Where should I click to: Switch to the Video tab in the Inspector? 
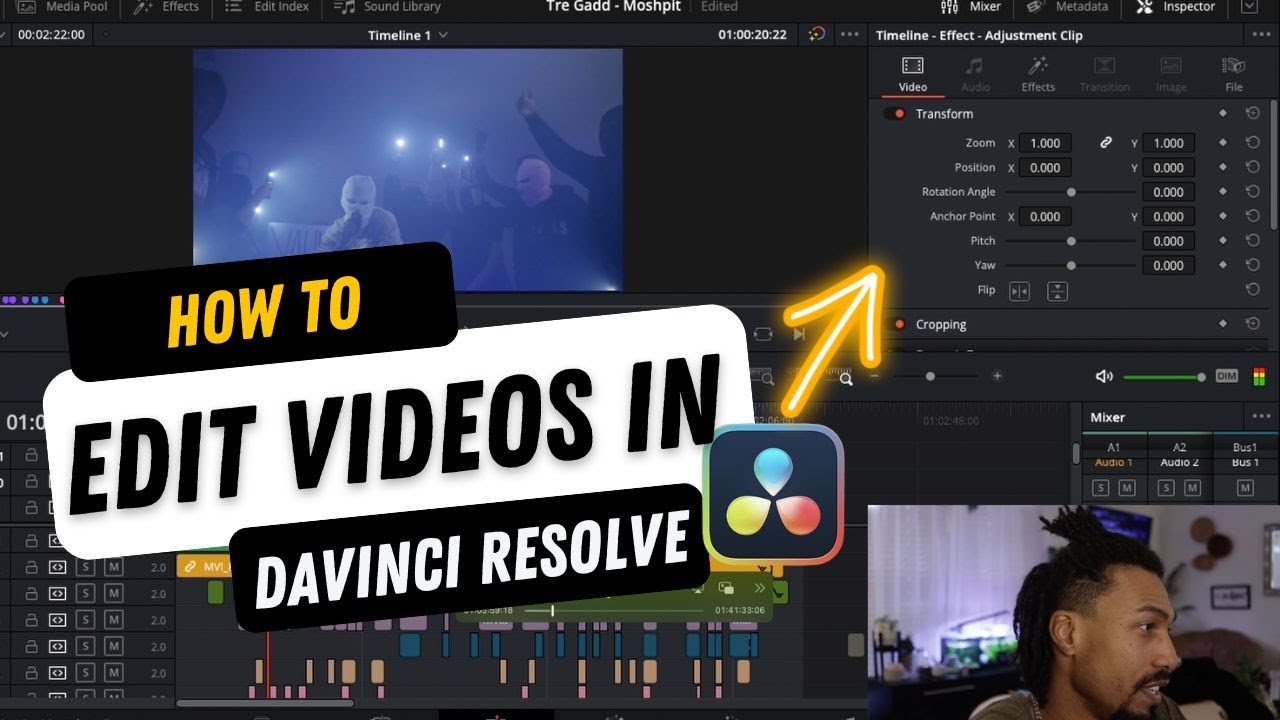(x=913, y=75)
